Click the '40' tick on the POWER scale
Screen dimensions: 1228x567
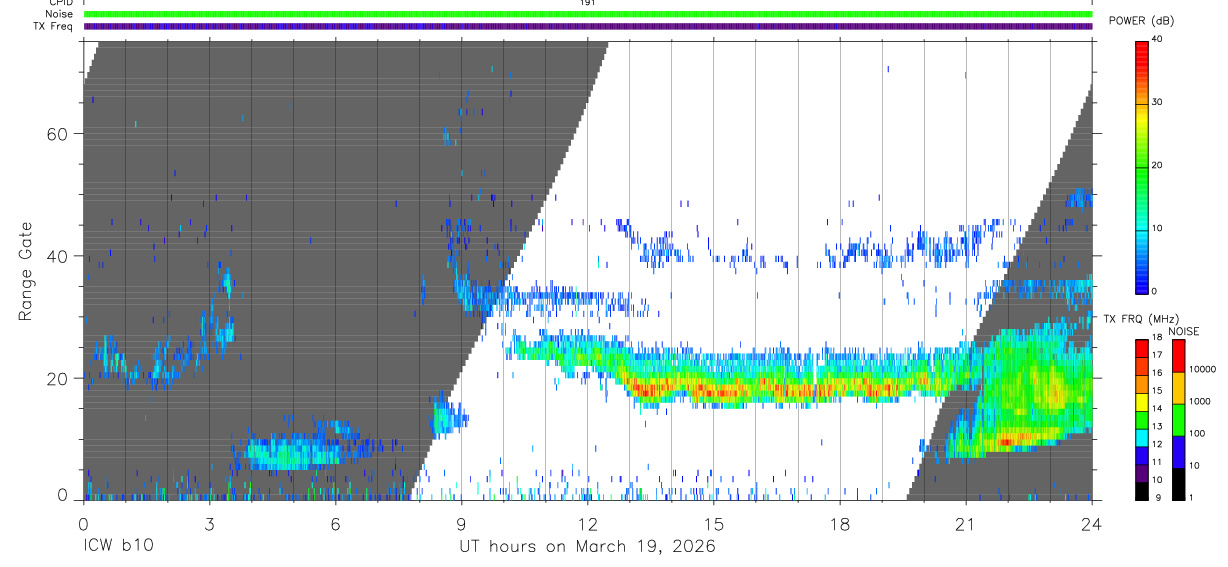pos(1157,40)
